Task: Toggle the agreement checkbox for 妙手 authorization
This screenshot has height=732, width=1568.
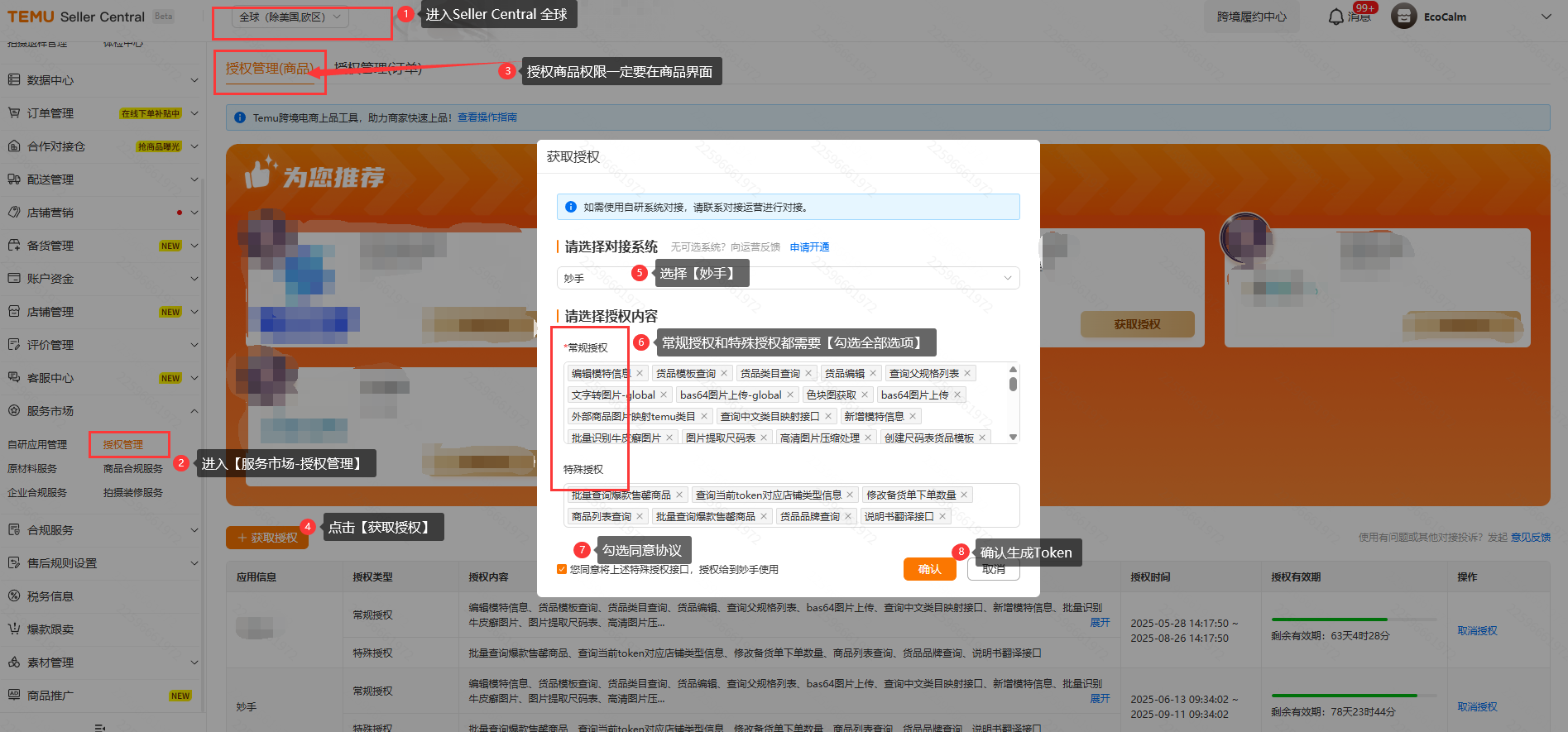Action: click(562, 569)
